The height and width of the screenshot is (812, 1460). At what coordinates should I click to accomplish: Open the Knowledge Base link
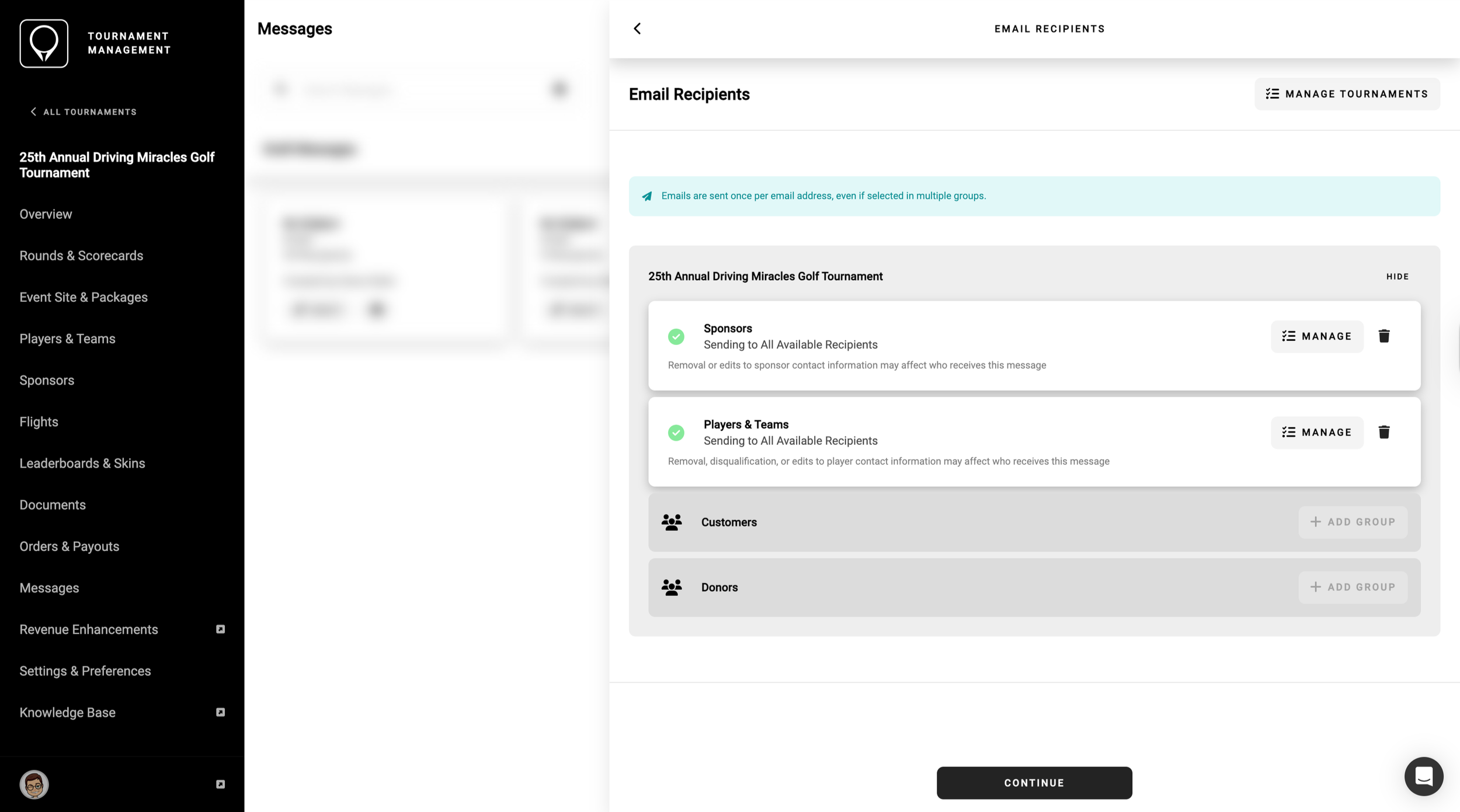[x=67, y=712]
